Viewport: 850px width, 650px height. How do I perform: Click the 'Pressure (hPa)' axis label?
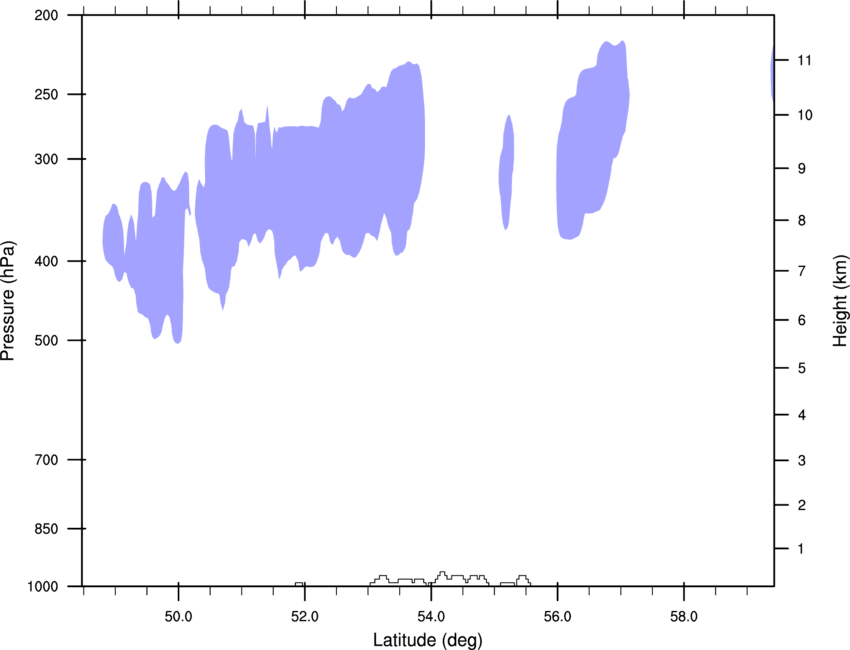pyautogui.click(x=8, y=301)
